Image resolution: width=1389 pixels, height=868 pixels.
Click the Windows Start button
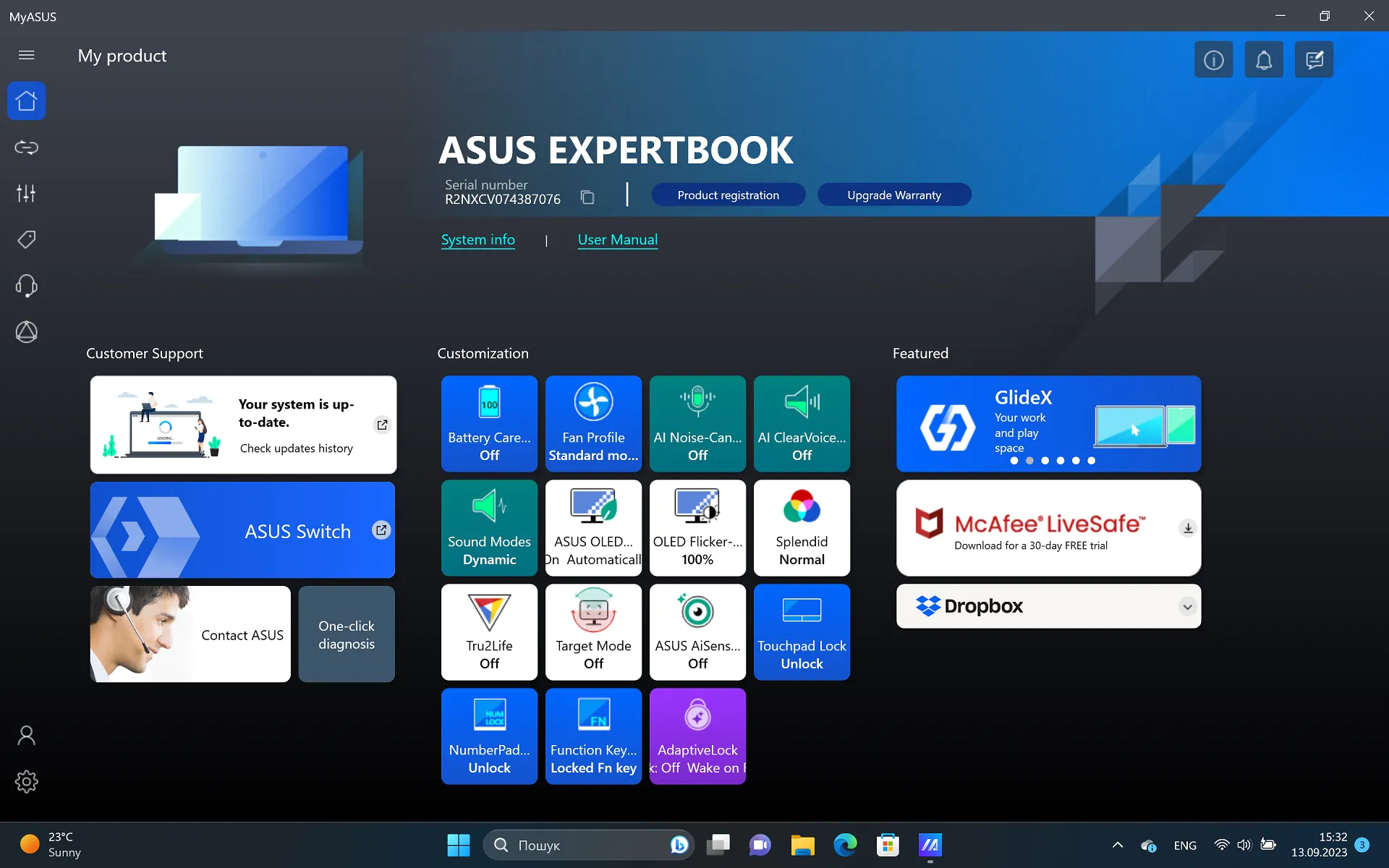pos(458,845)
